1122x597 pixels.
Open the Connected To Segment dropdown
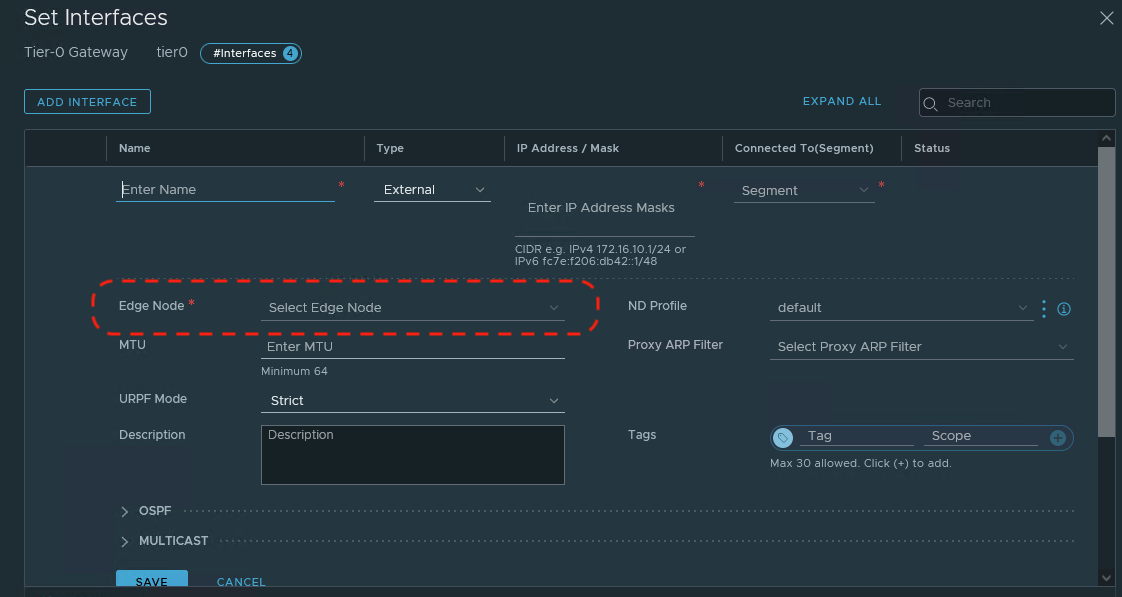click(x=804, y=190)
